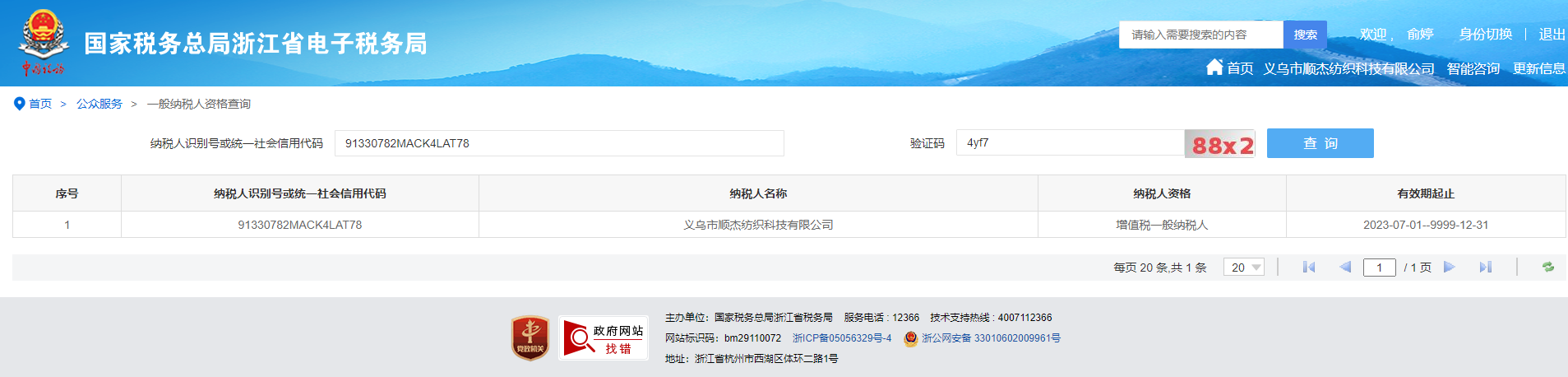Open the 更新信息 menu item
Screen dimensions: 1568x377
pos(1538,69)
